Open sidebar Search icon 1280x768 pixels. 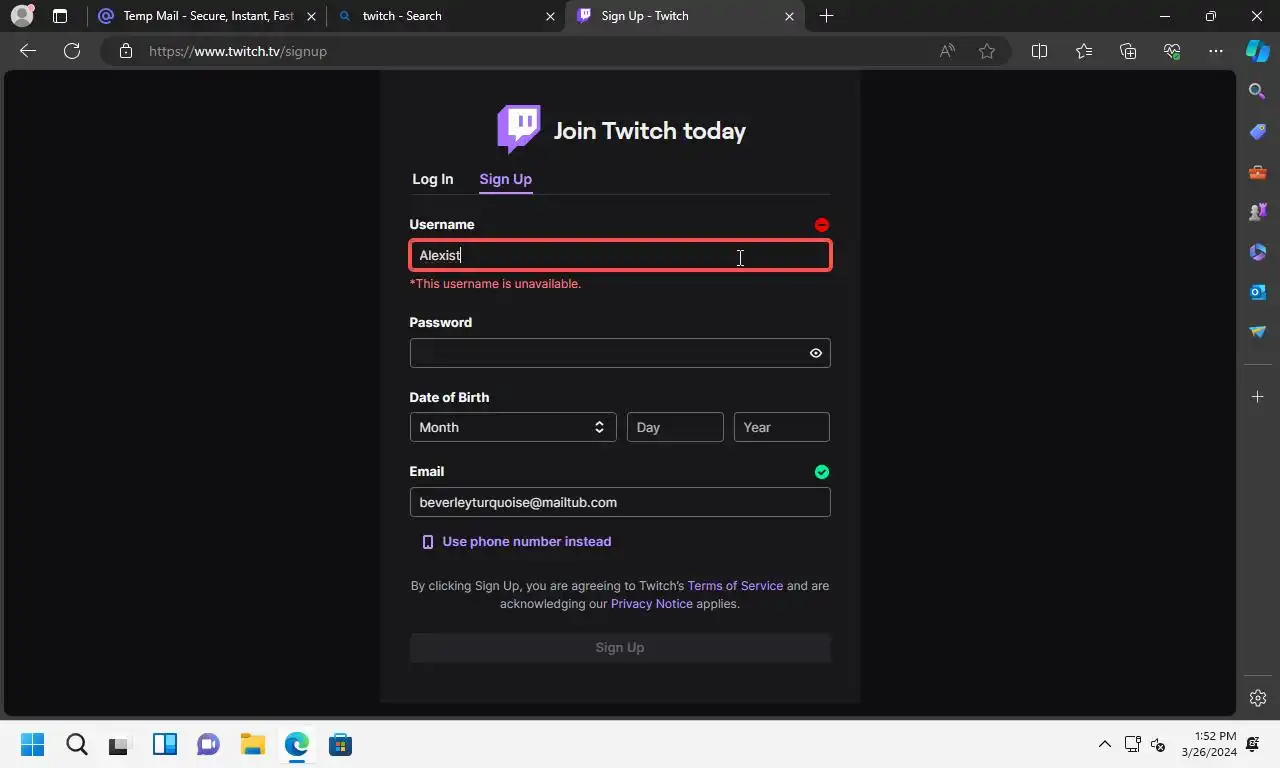point(1258,92)
